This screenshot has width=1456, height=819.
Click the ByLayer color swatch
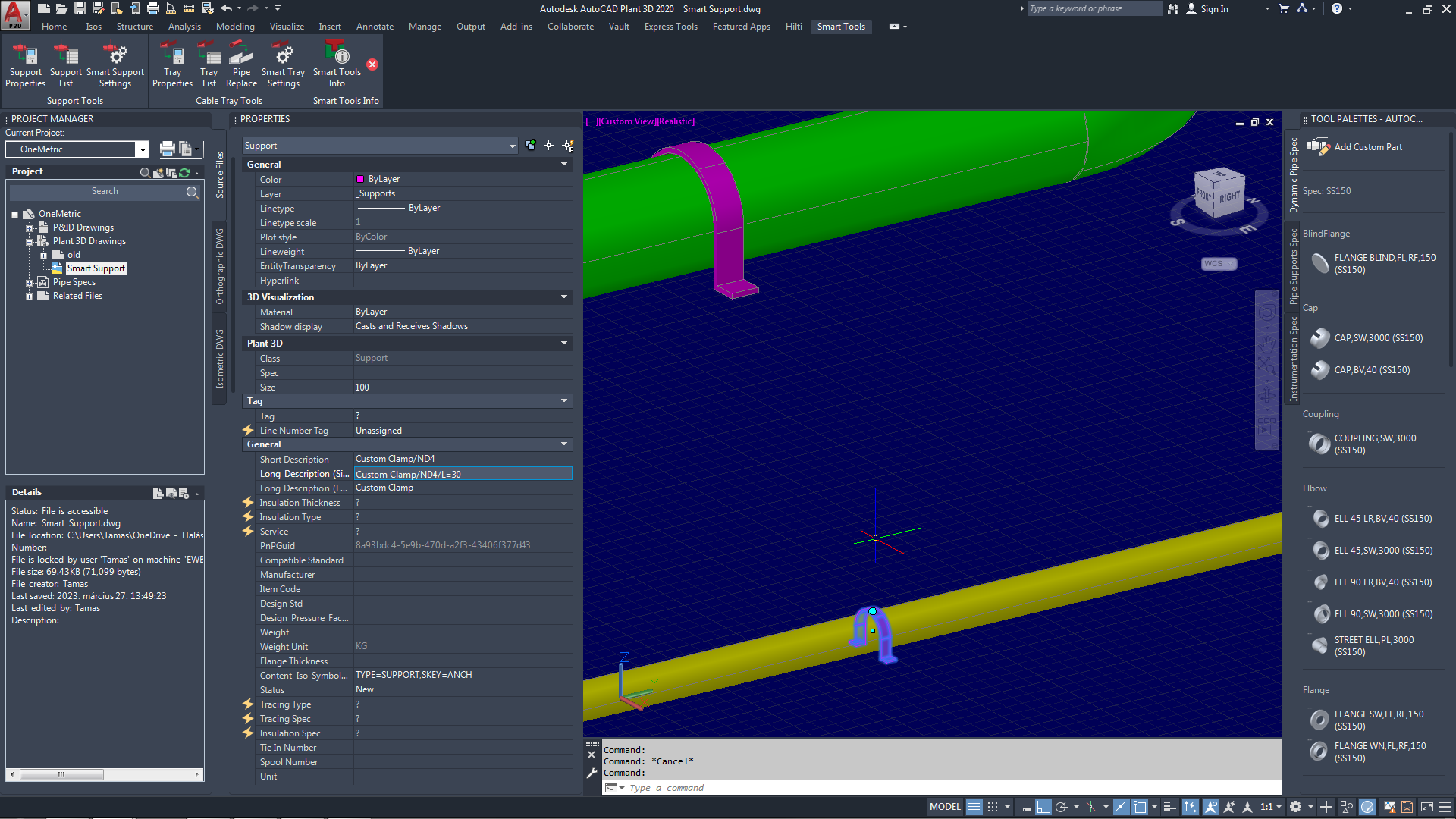pyautogui.click(x=360, y=179)
